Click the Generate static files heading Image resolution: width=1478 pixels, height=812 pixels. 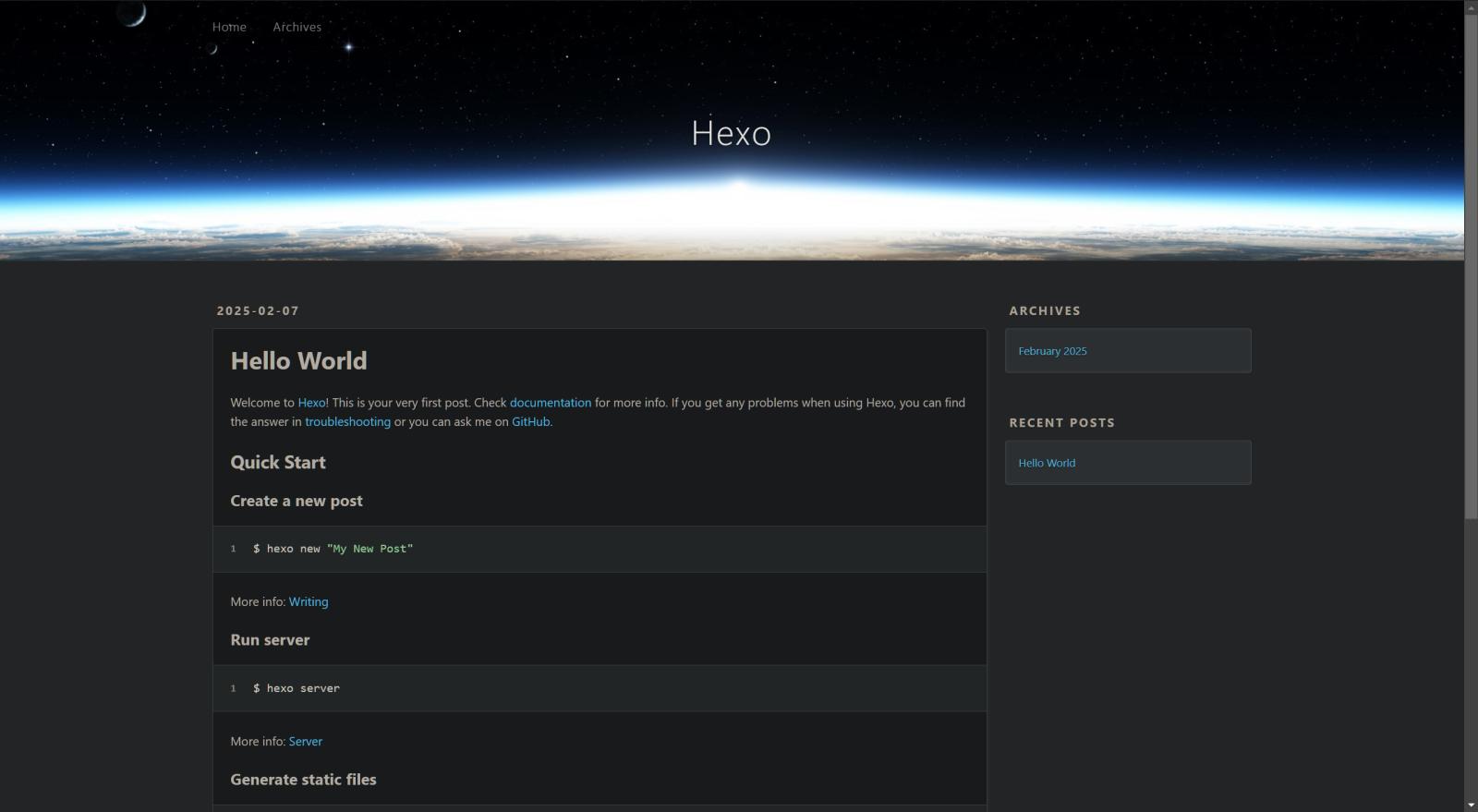pyautogui.click(x=303, y=780)
